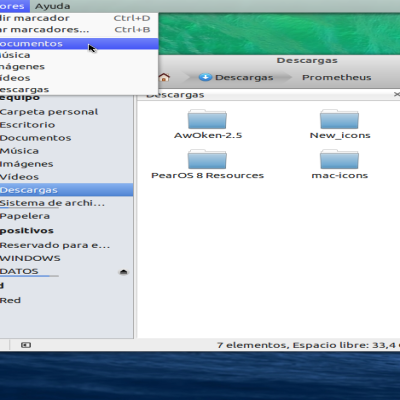400x400 pixels.
Task: Select the edit bookmarks entry with Ctrl+B
Action: pyautogui.click(x=79, y=30)
